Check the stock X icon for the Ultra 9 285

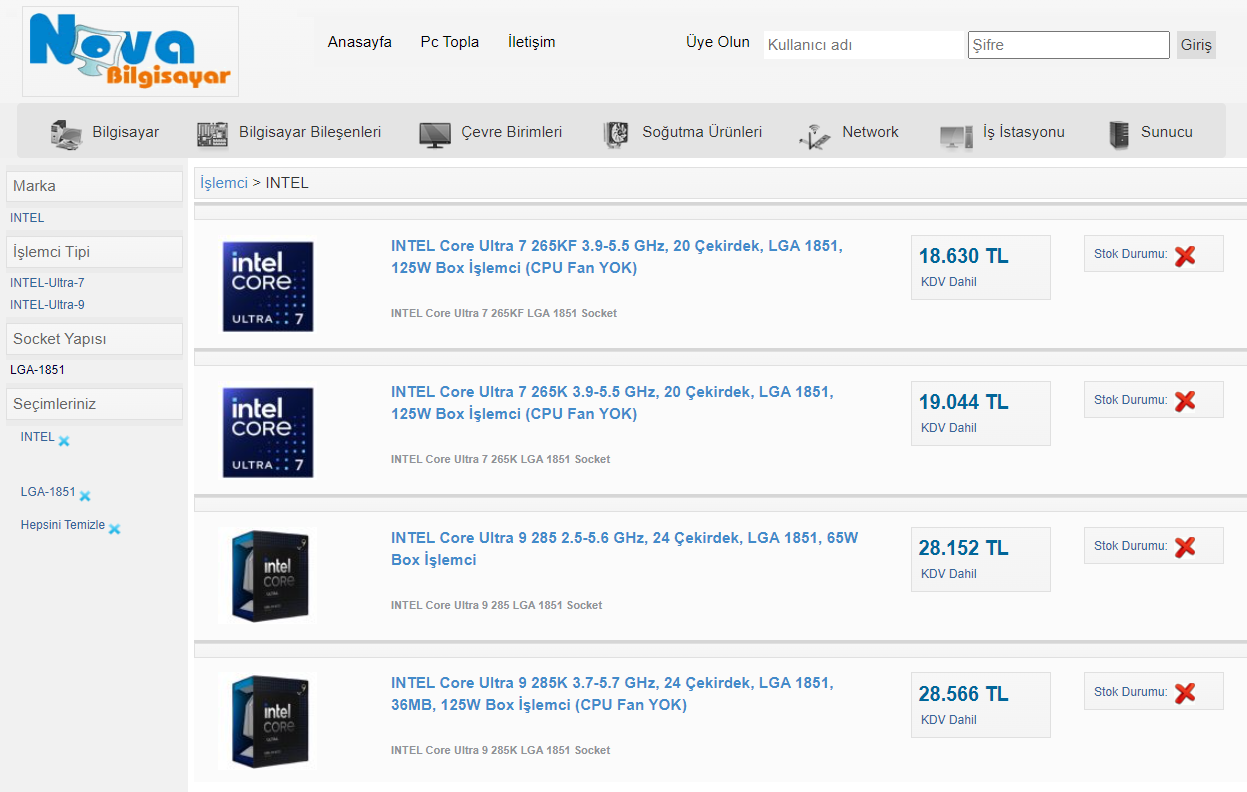coord(1185,547)
